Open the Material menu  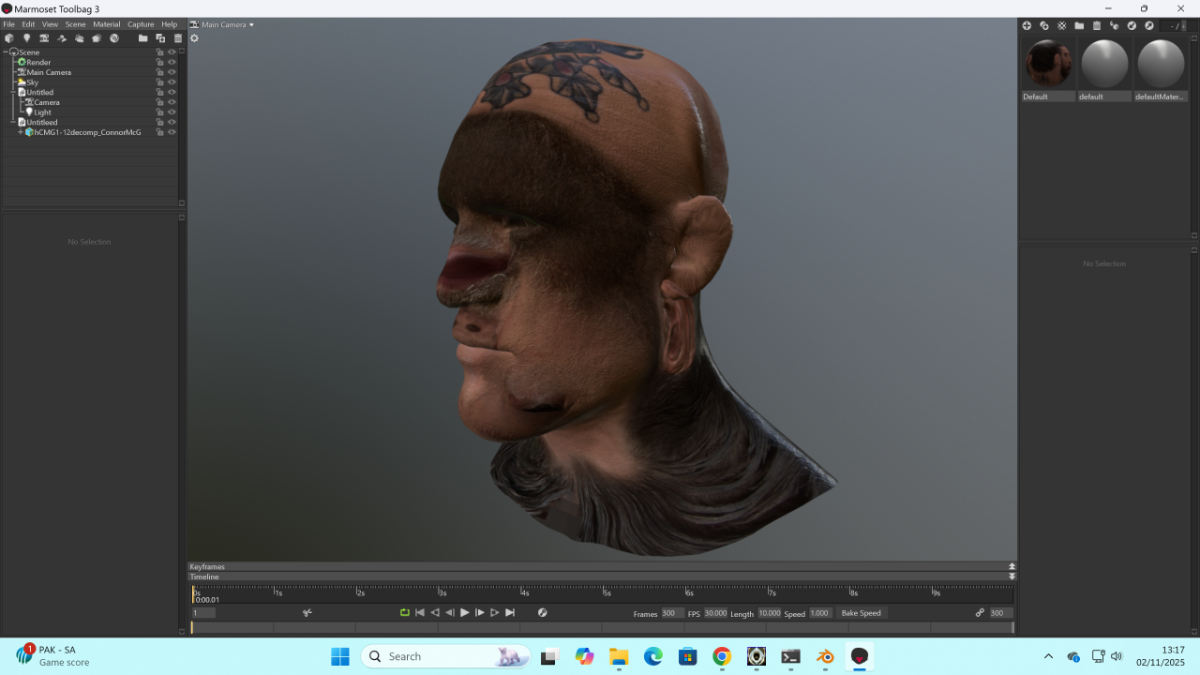(x=106, y=24)
